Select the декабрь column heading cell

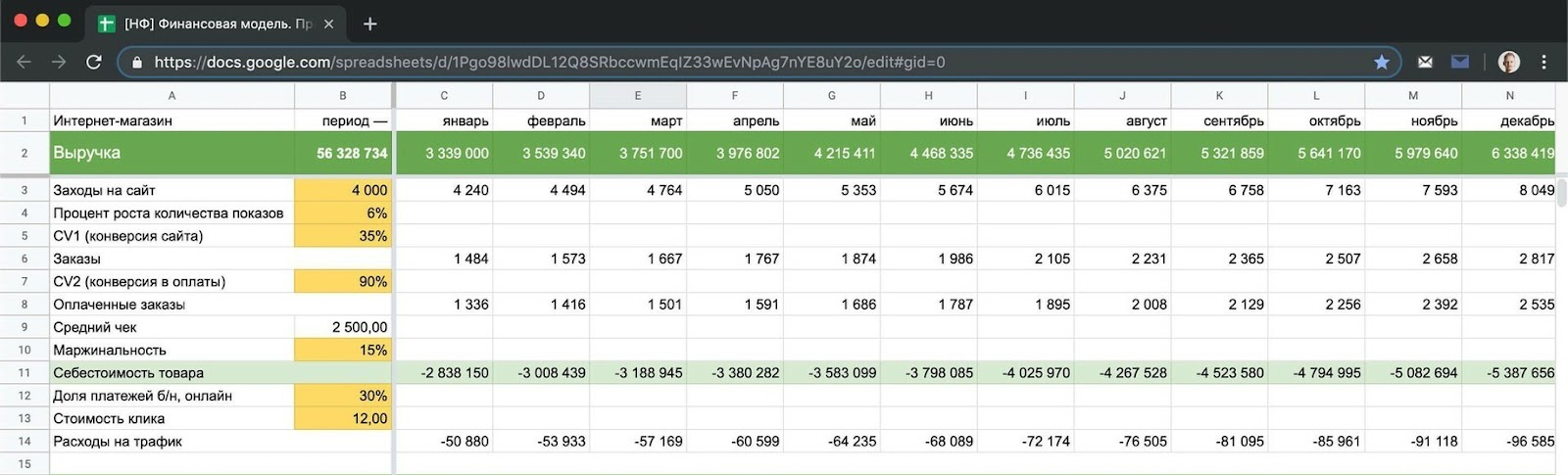pos(1509,120)
